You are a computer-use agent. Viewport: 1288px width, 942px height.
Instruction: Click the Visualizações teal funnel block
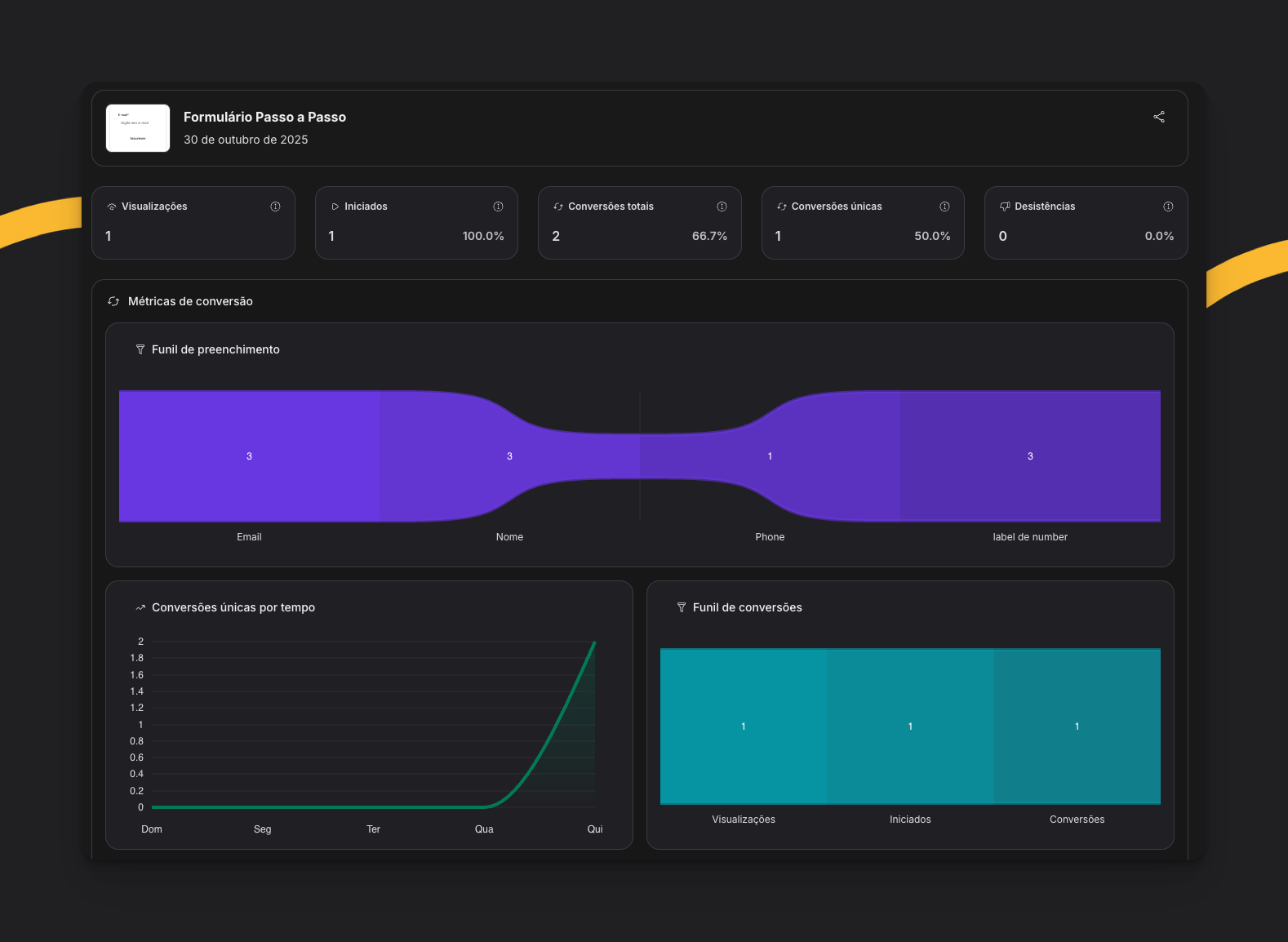[743, 726]
